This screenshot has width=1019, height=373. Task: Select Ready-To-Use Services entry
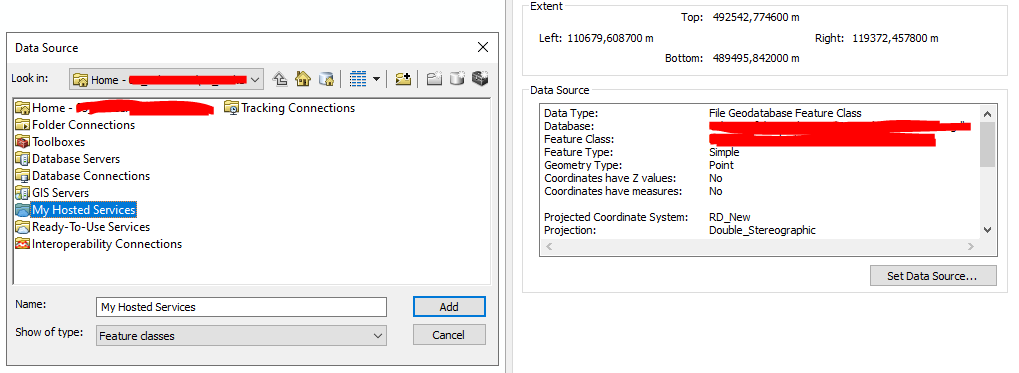coord(83,227)
